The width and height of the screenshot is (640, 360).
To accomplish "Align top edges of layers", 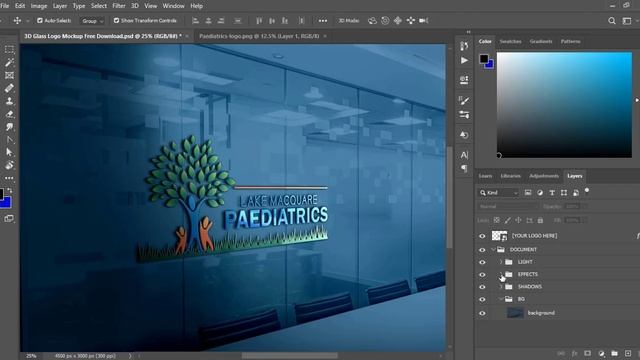I will 259,20.
